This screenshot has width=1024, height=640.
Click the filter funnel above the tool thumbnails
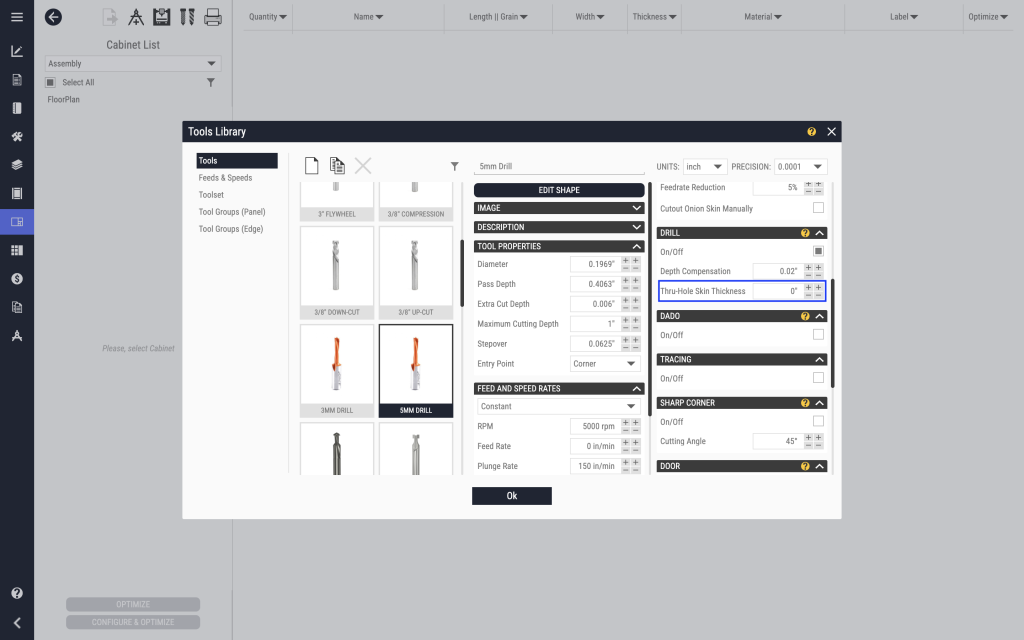tap(454, 167)
